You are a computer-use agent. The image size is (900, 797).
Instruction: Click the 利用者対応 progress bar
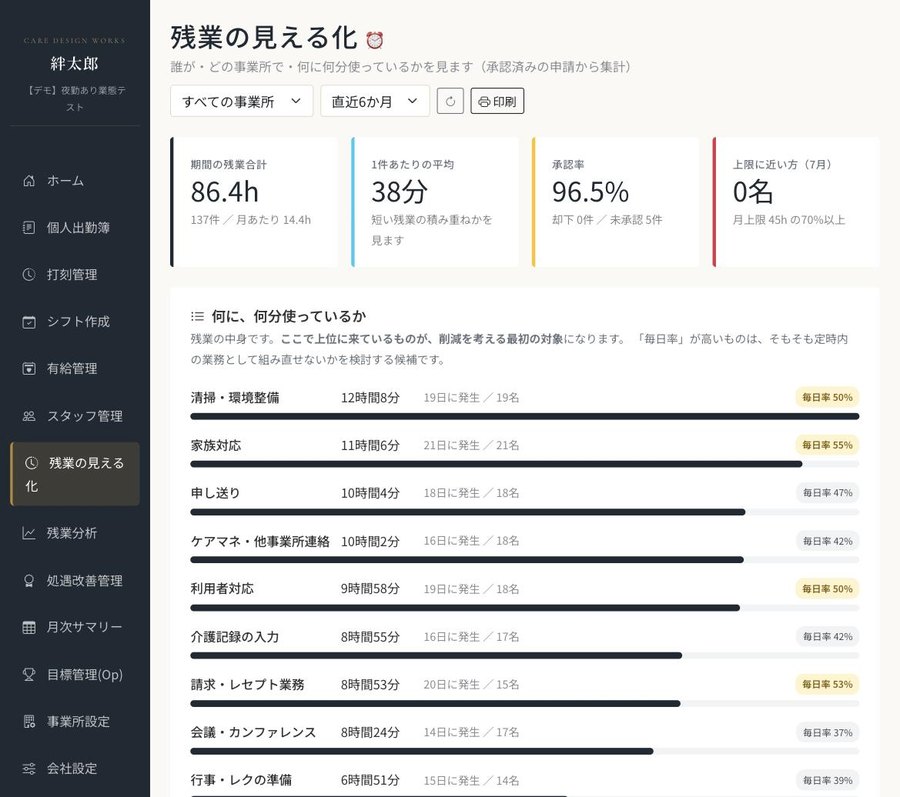(x=525, y=608)
